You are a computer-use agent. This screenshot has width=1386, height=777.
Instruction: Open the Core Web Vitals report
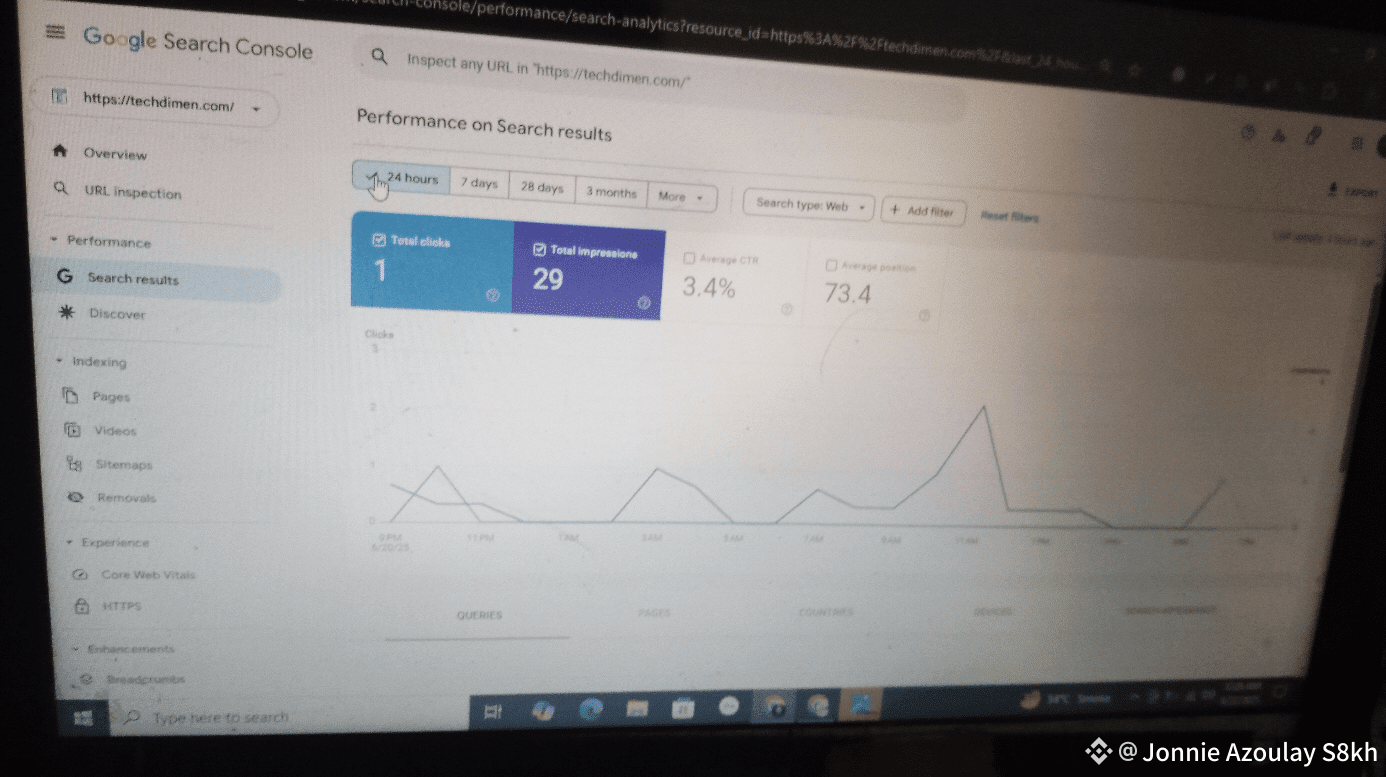[x=148, y=575]
